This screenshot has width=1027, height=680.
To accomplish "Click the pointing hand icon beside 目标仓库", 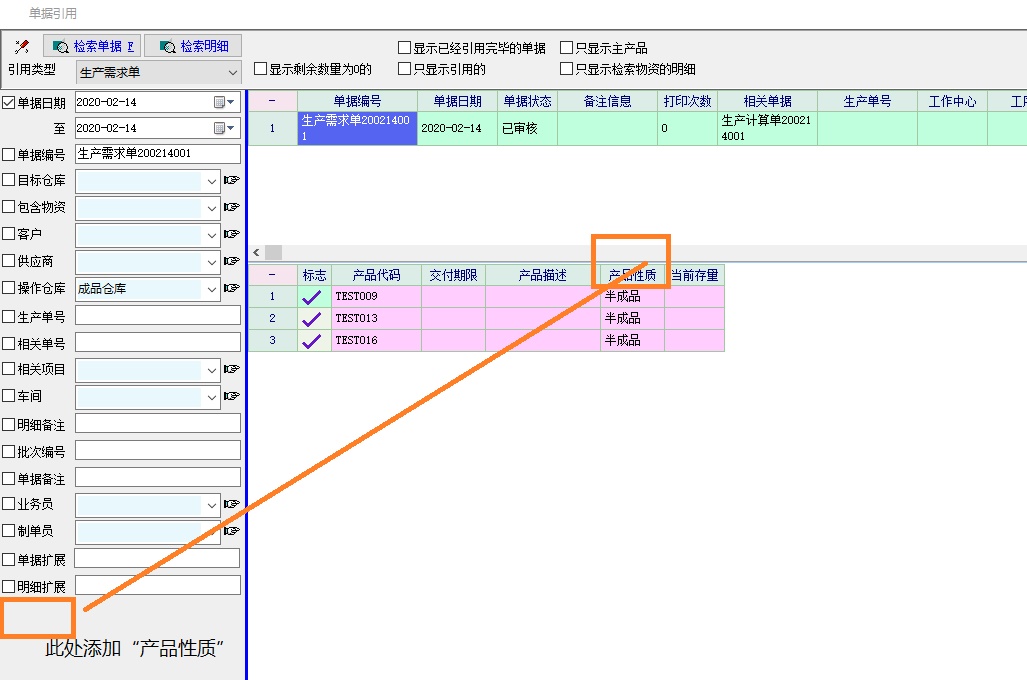I will point(232,180).
